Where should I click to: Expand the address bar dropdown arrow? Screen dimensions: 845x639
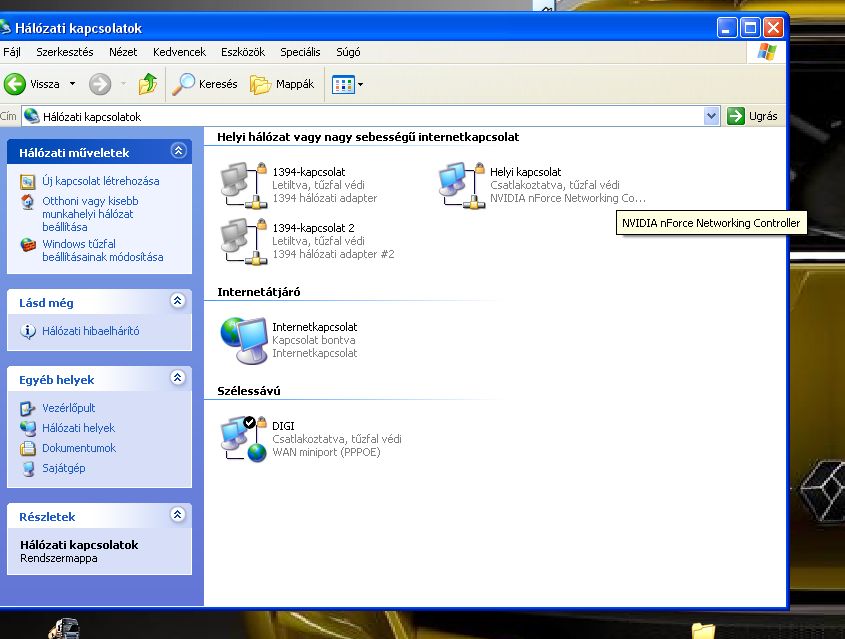tap(711, 116)
